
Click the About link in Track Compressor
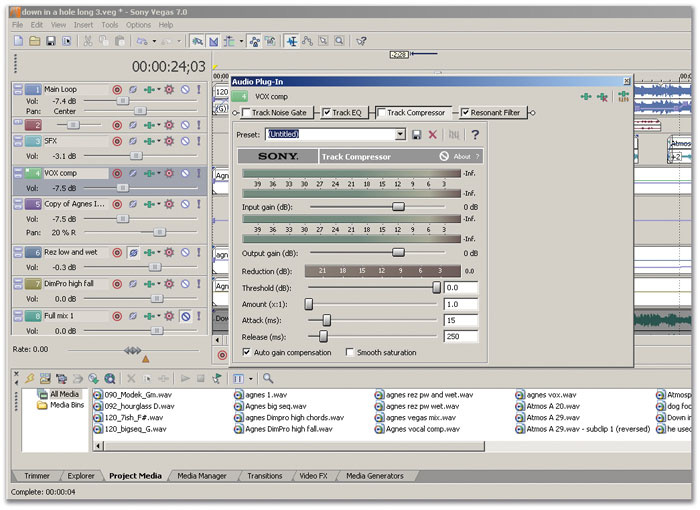click(x=462, y=156)
